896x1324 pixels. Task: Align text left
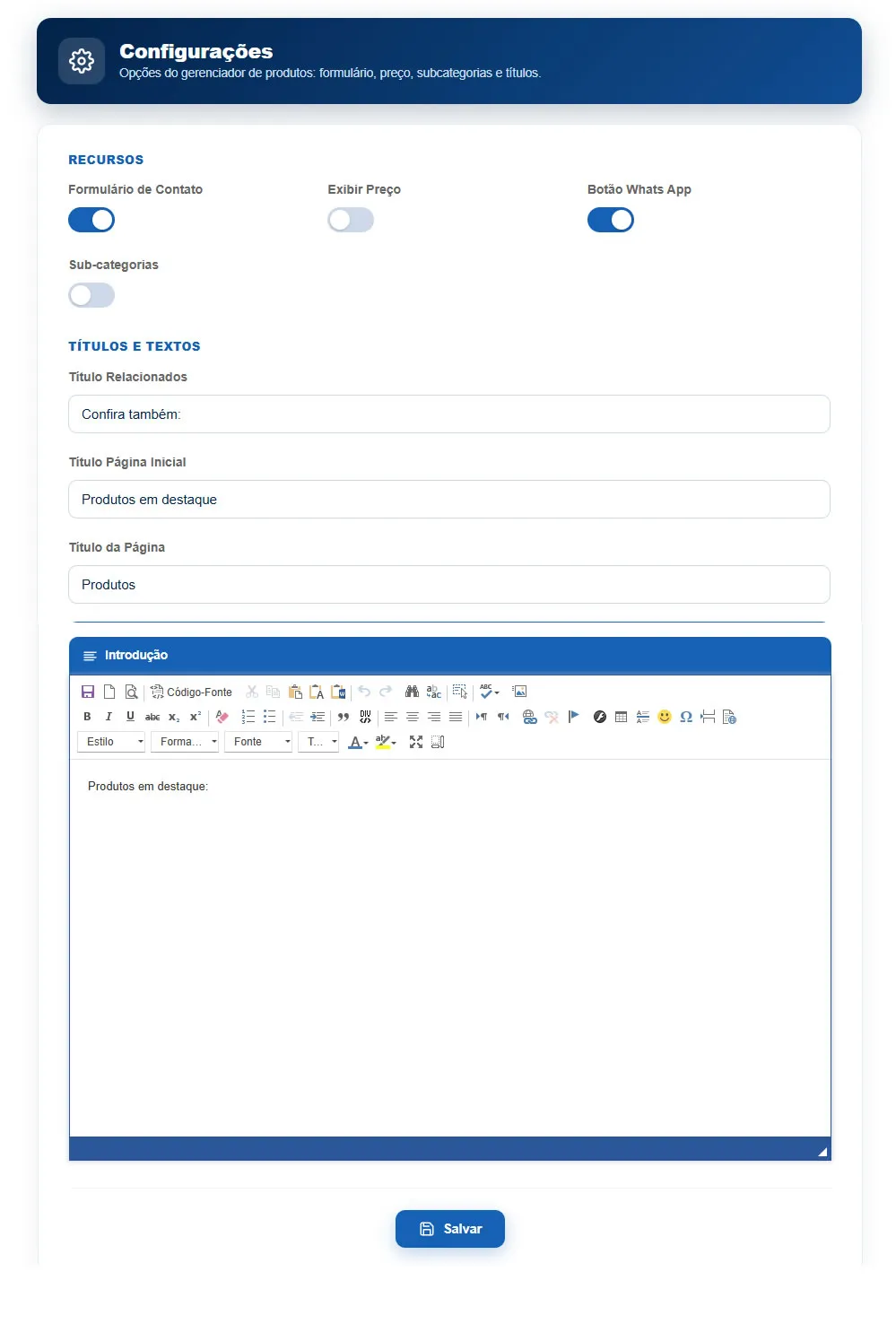pos(391,717)
